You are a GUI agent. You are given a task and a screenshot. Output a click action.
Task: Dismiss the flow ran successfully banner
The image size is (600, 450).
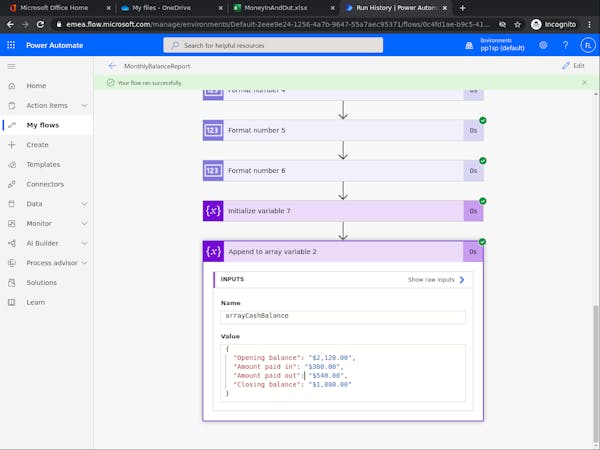584,83
